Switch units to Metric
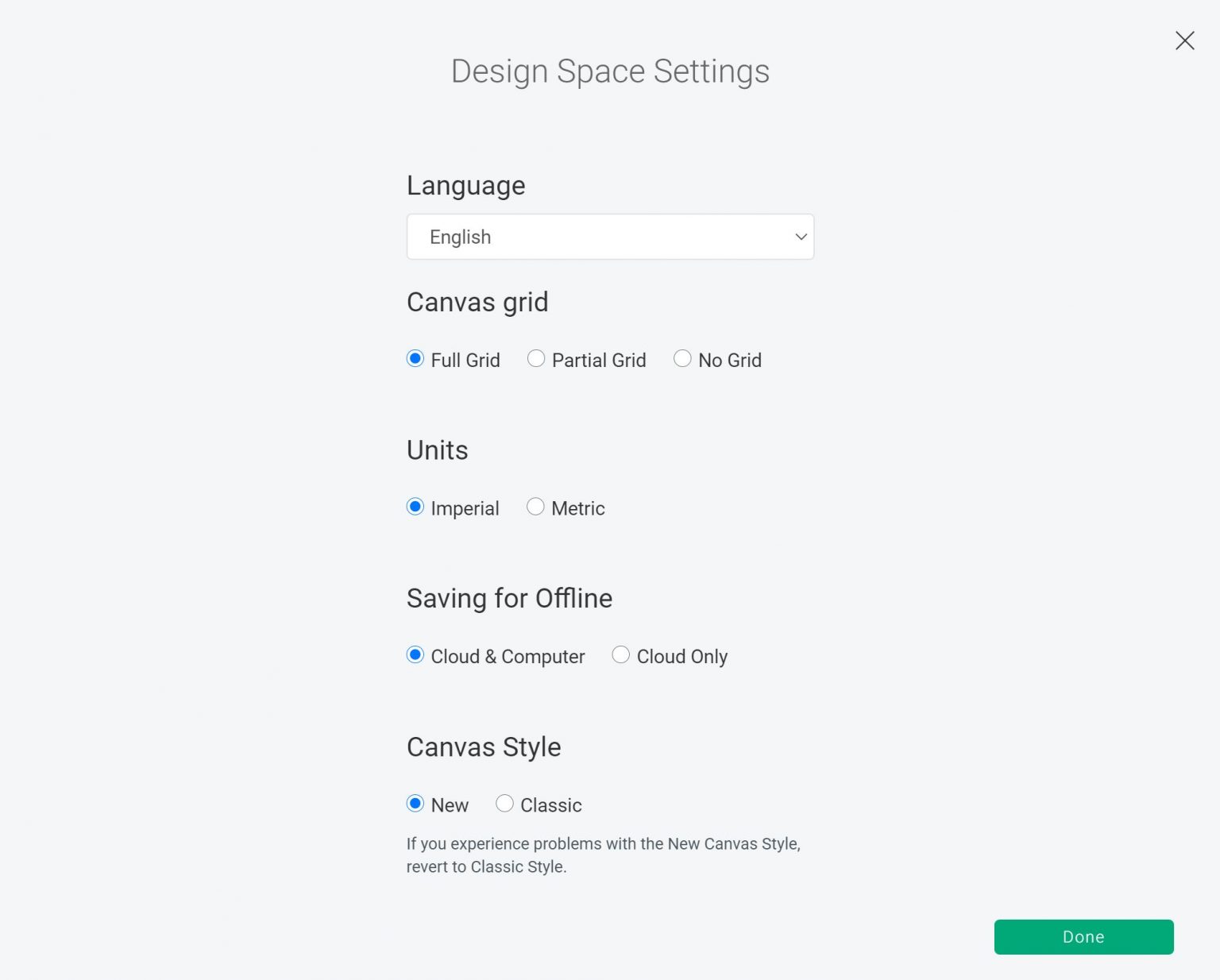The height and width of the screenshot is (980, 1220). (x=535, y=507)
